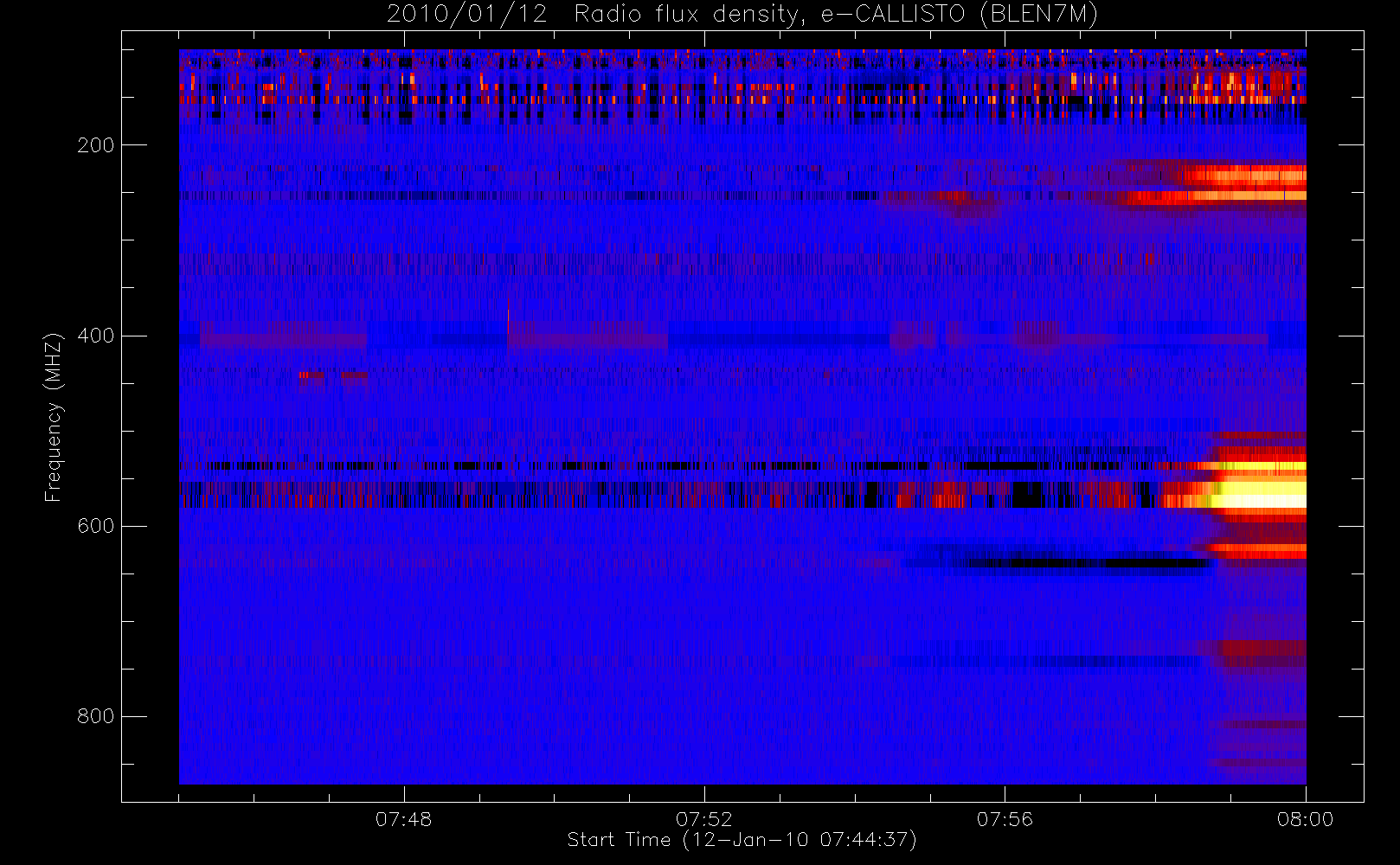1400x865 pixels.
Task: Click the '200' frequency tick label
Action: pyautogui.click(x=96, y=145)
